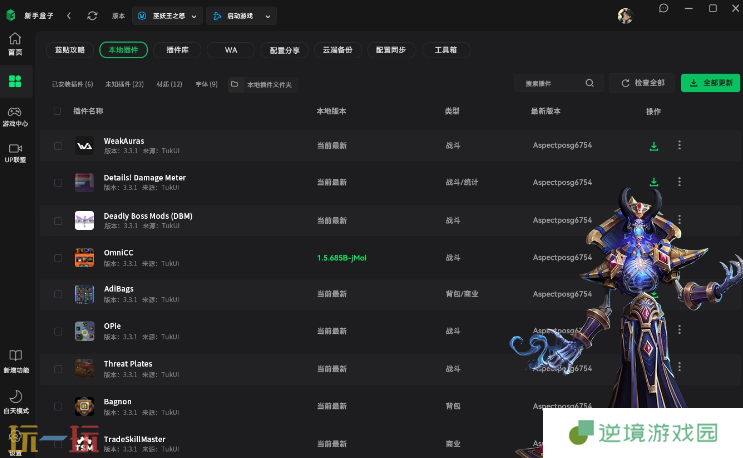Click the TradeSkillMaster addon name

coord(135,439)
